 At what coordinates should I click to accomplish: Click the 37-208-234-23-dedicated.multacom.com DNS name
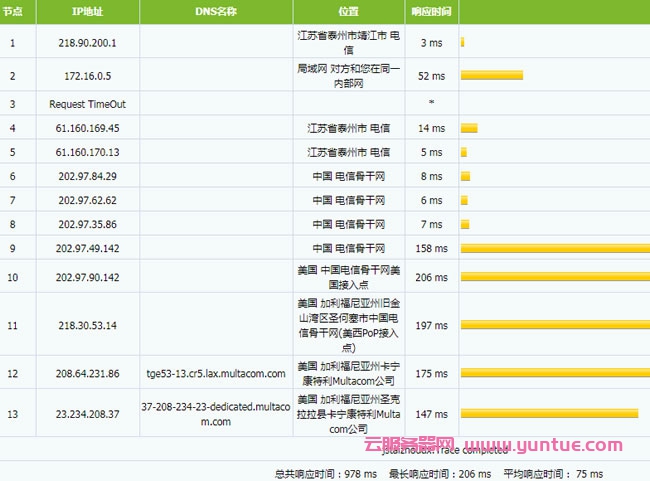coord(216,414)
